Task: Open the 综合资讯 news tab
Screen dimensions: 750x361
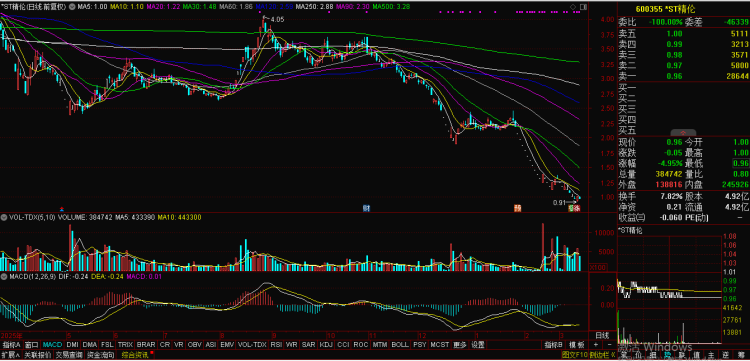Action: pyautogui.click(x=135, y=355)
